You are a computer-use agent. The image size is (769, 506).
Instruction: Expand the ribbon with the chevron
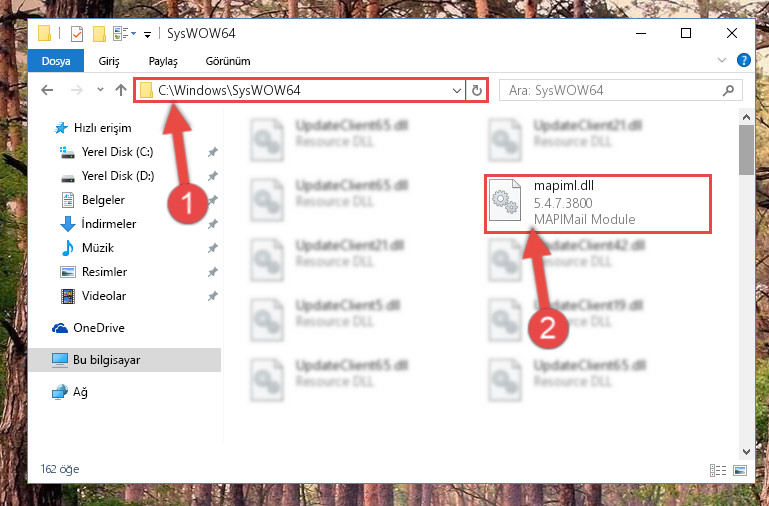coord(722,60)
